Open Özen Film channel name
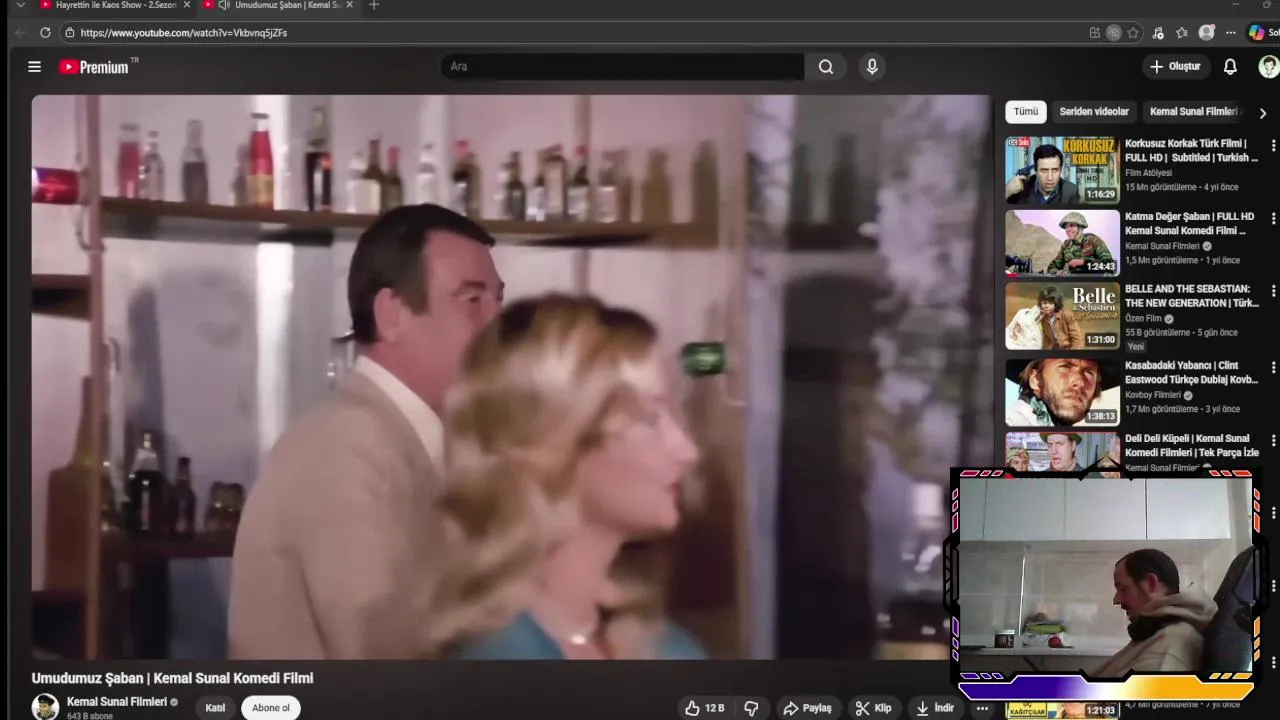Viewport: 1280px width, 720px height. [1143, 319]
